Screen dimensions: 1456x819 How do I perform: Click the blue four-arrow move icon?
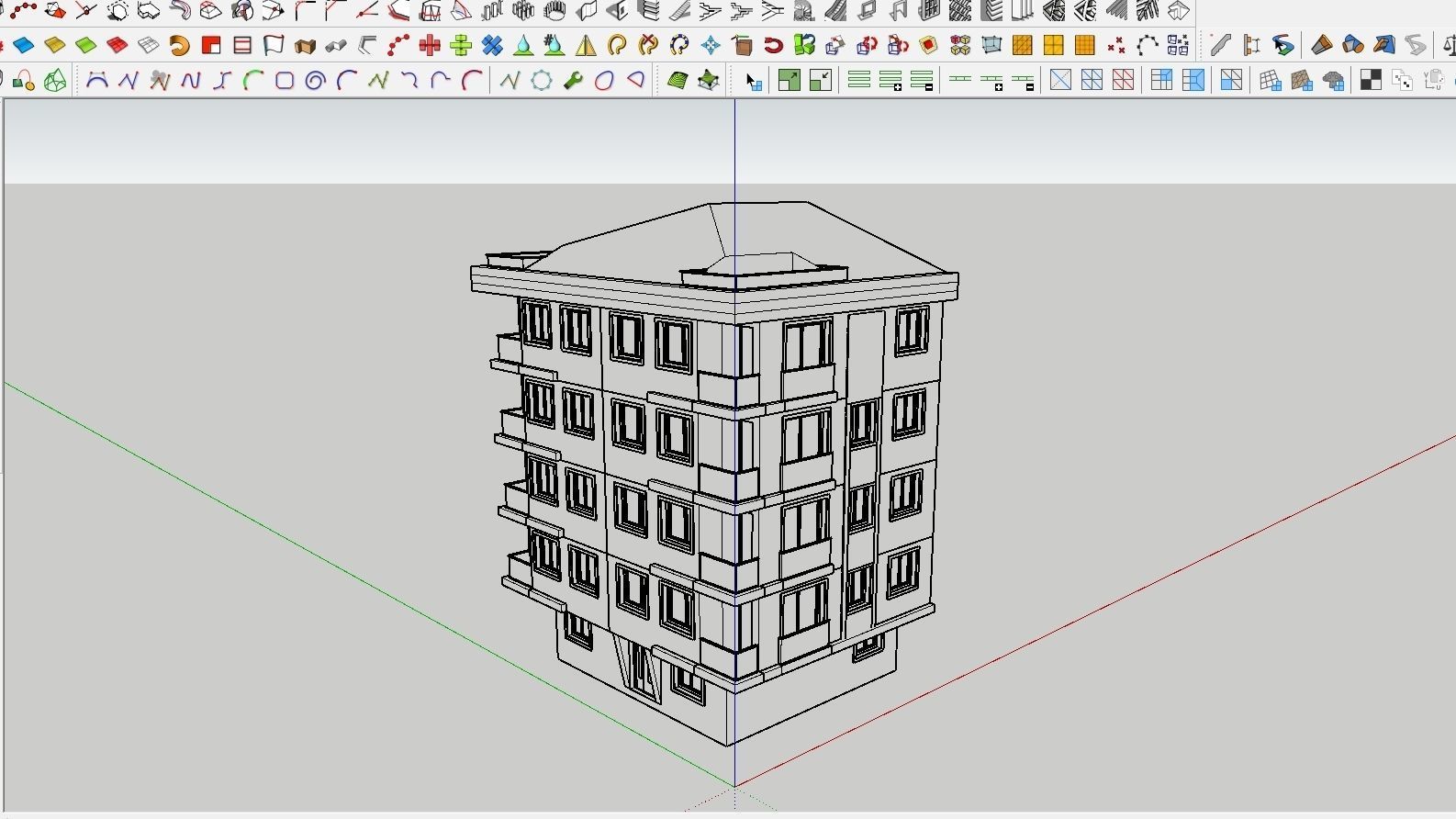coord(710,45)
